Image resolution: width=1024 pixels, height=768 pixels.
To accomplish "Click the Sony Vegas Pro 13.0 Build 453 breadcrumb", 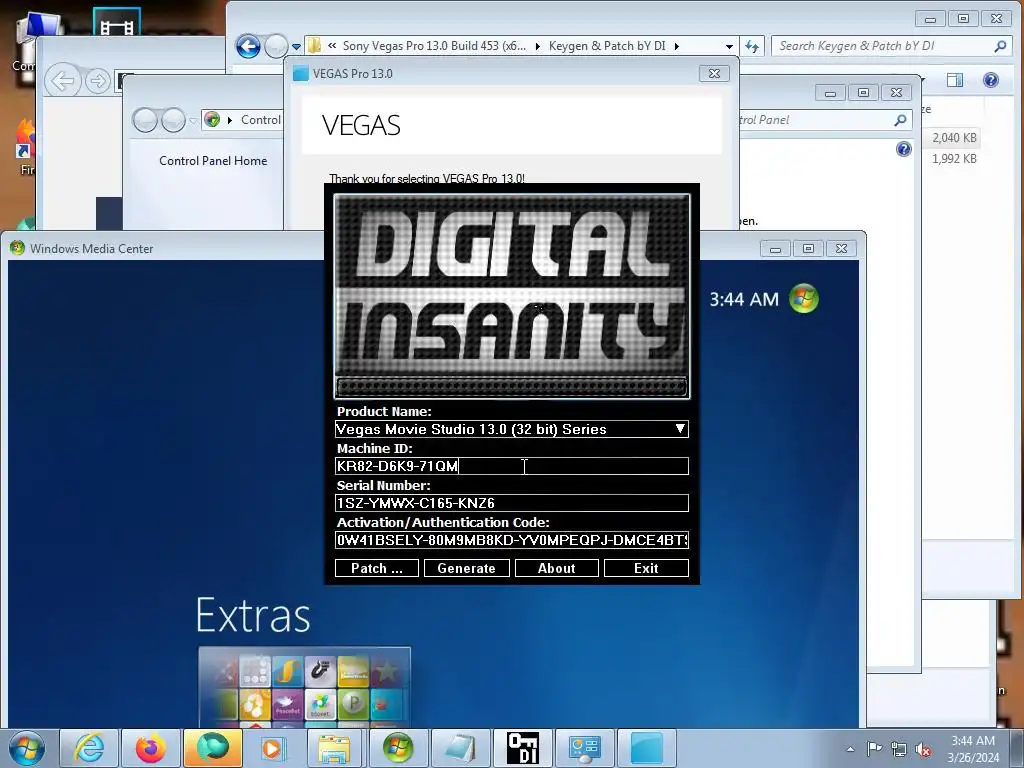I will (434, 46).
